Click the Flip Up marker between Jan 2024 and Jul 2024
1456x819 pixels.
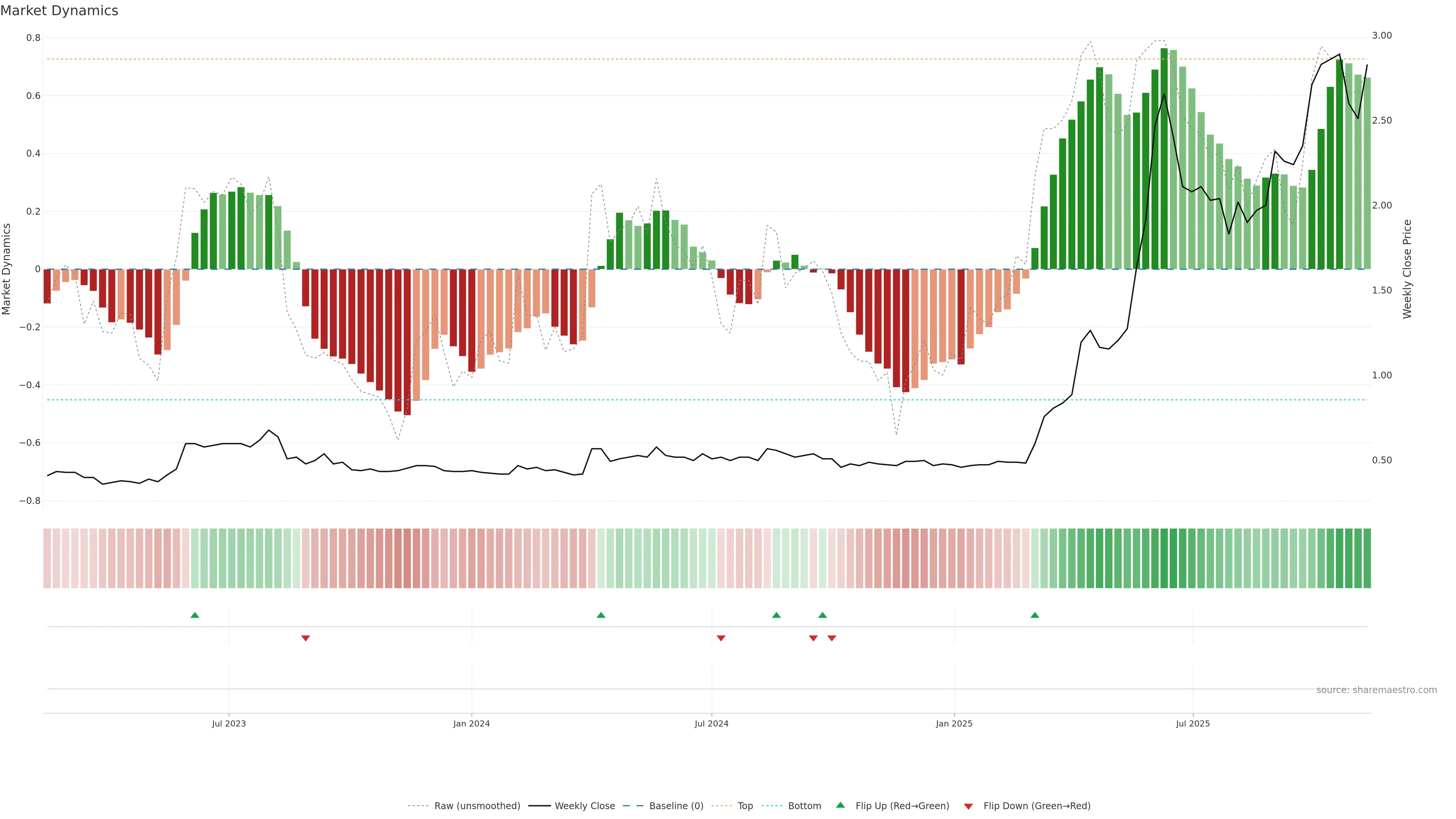(x=601, y=615)
